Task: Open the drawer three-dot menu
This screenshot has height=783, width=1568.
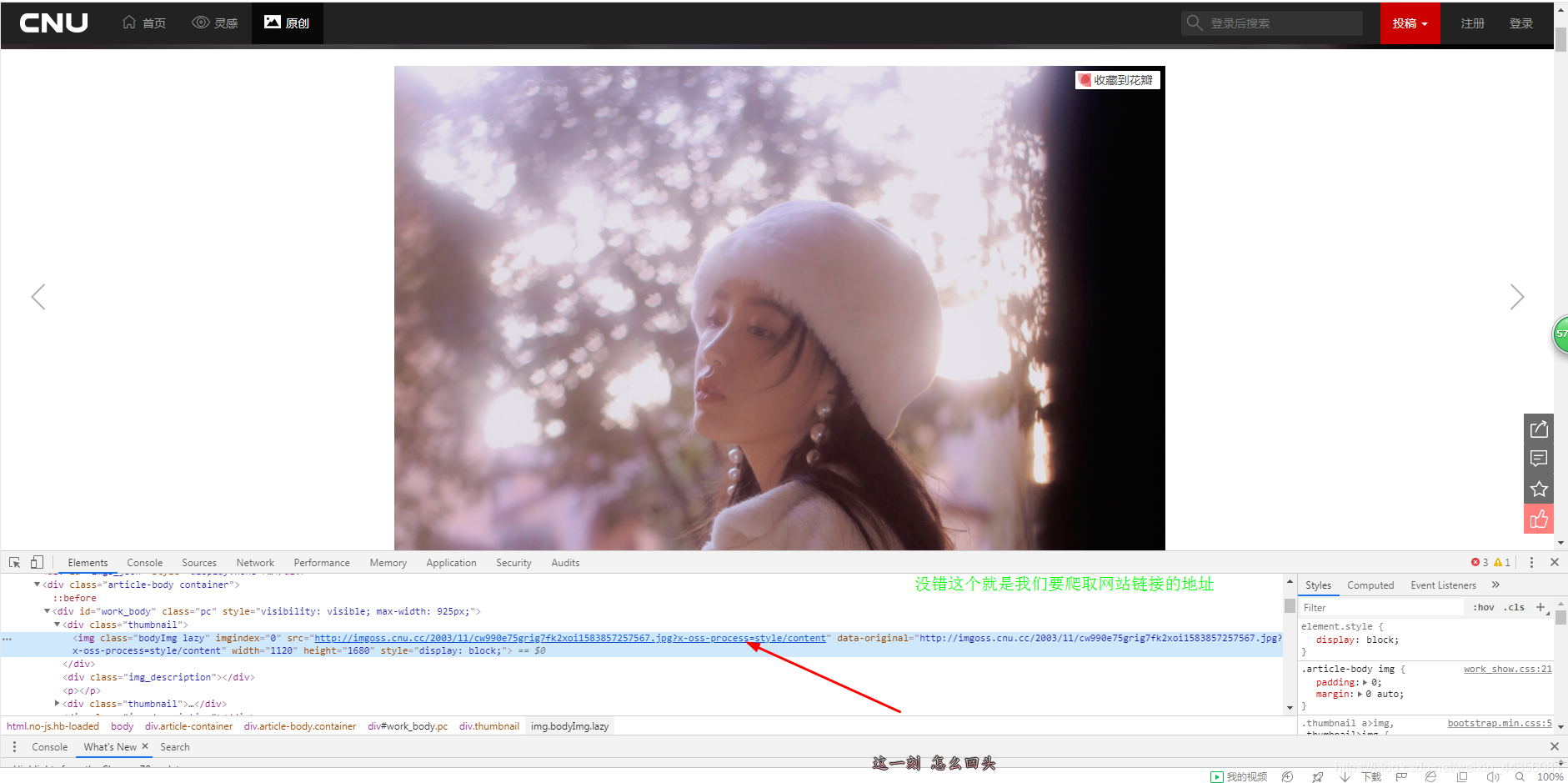Action: pyautogui.click(x=14, y=747)
